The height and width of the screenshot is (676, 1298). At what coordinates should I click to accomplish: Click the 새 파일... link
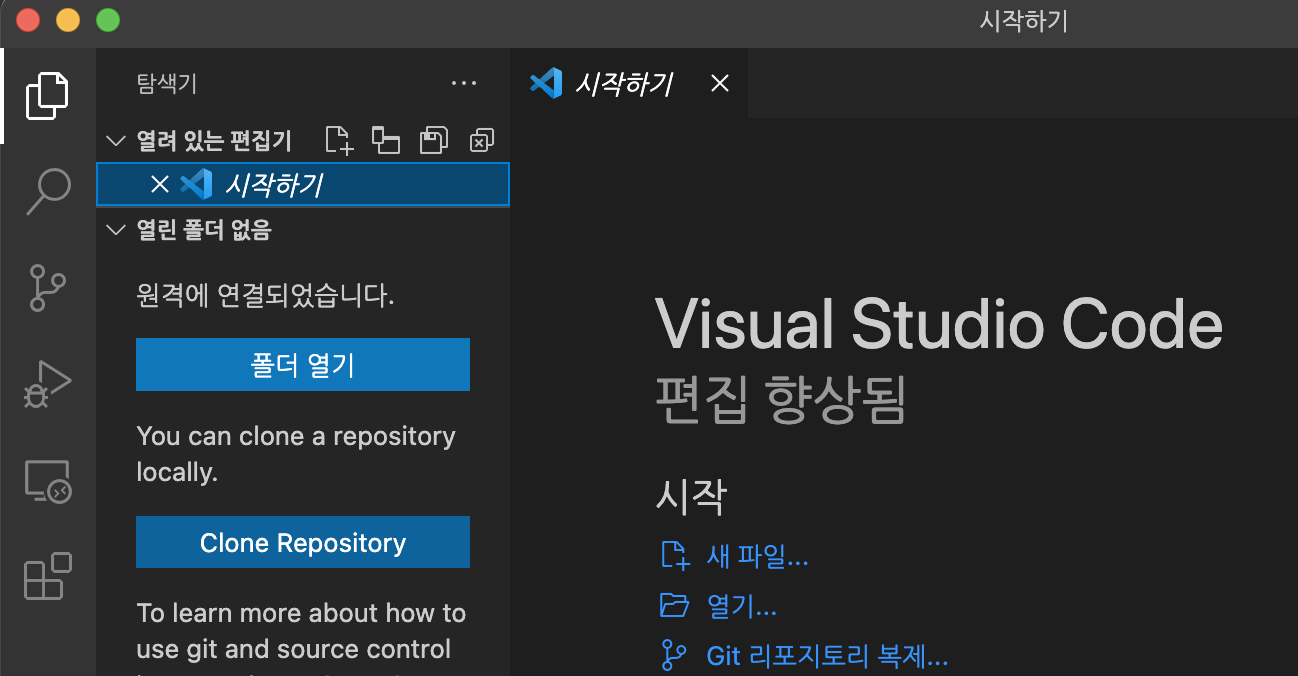click(757, 557)
